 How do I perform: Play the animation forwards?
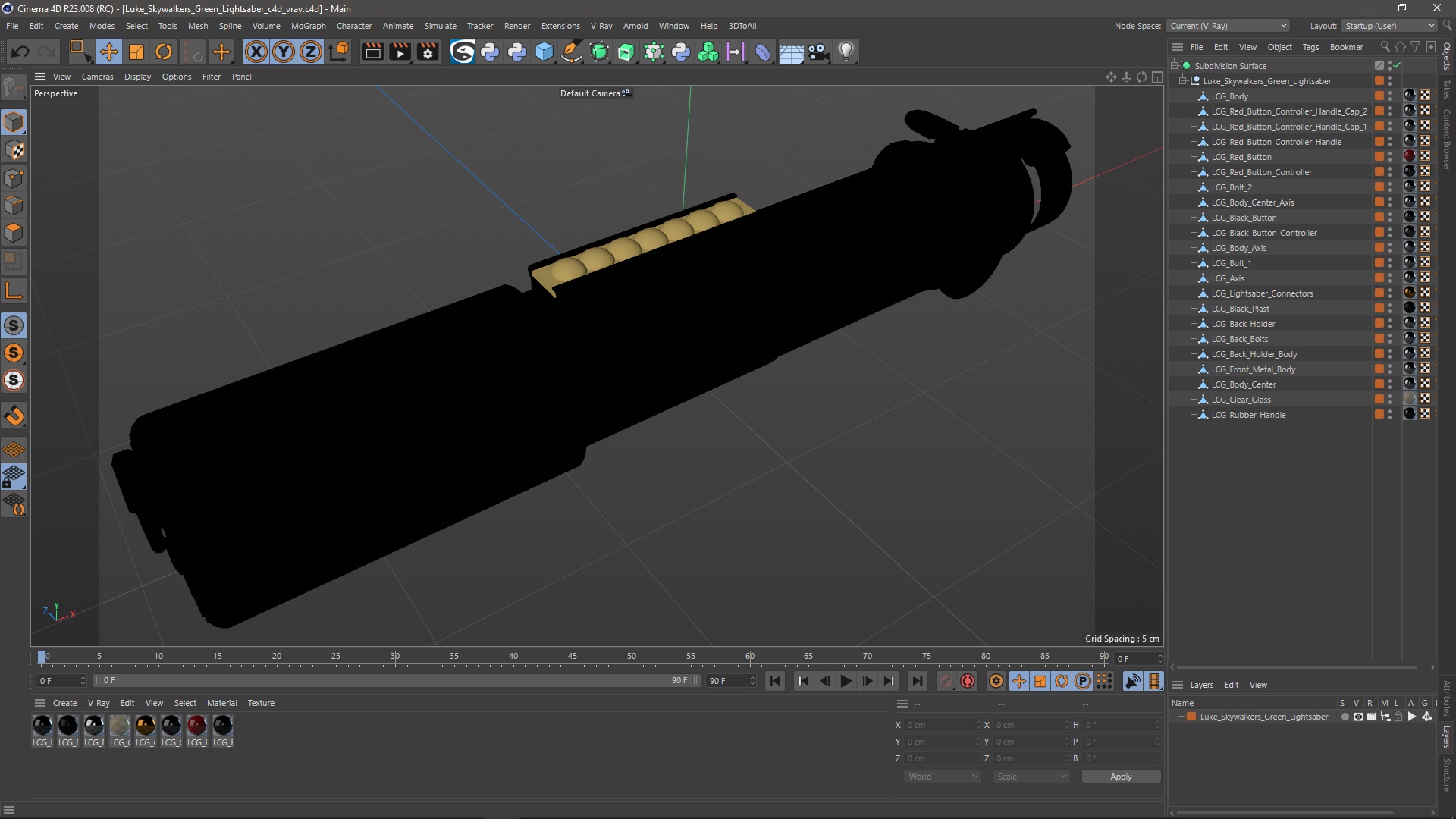tap(846, 681)
